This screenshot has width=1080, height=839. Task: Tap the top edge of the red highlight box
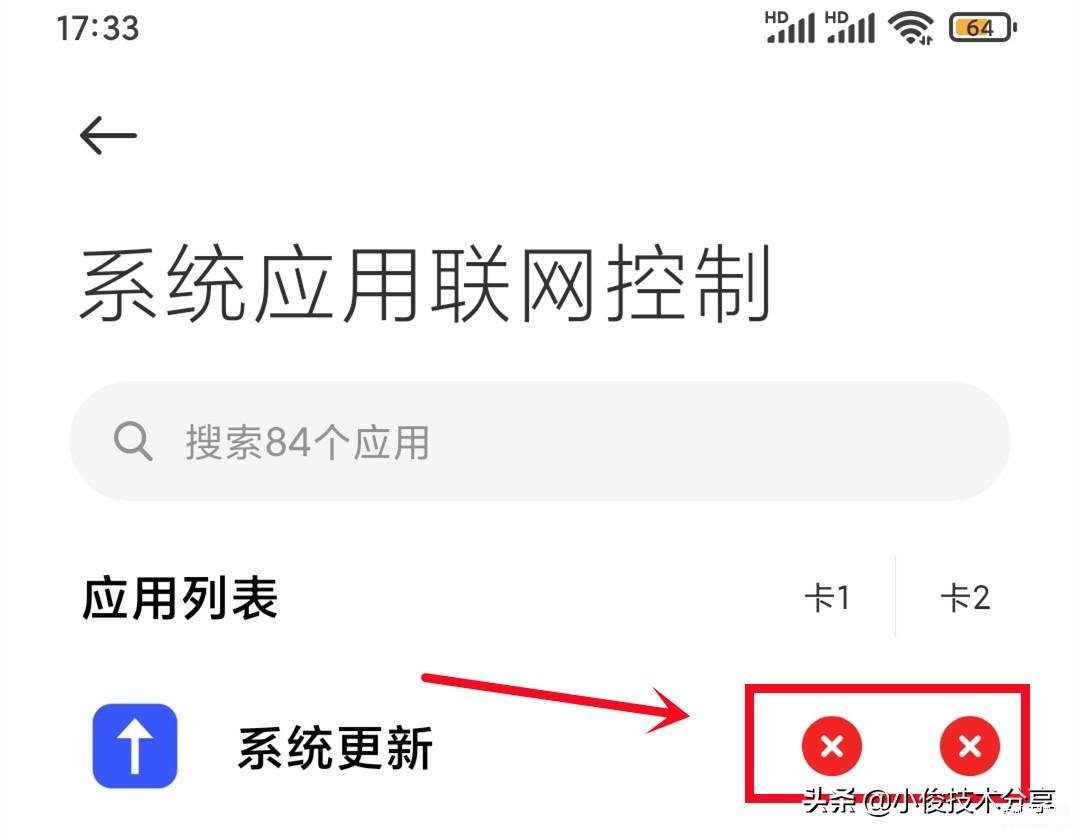[887, 688]
